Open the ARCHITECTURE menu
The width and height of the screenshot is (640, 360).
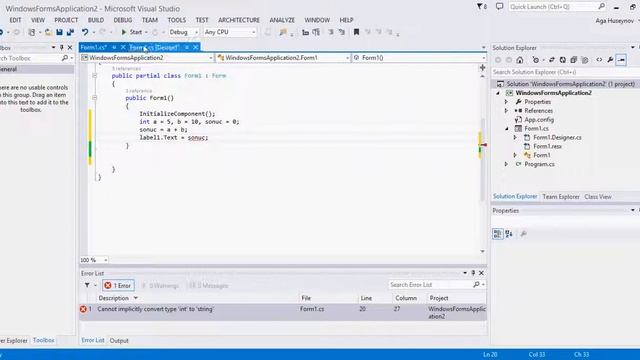[239, 20]
